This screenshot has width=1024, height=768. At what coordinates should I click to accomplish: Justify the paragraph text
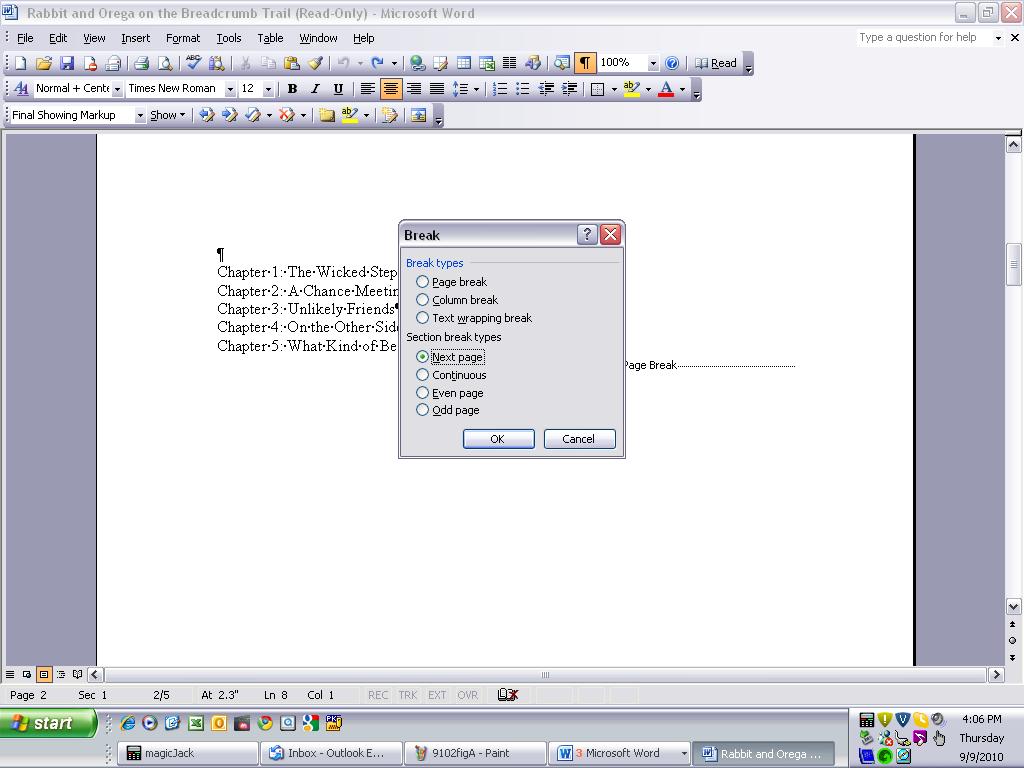point(437,89)
